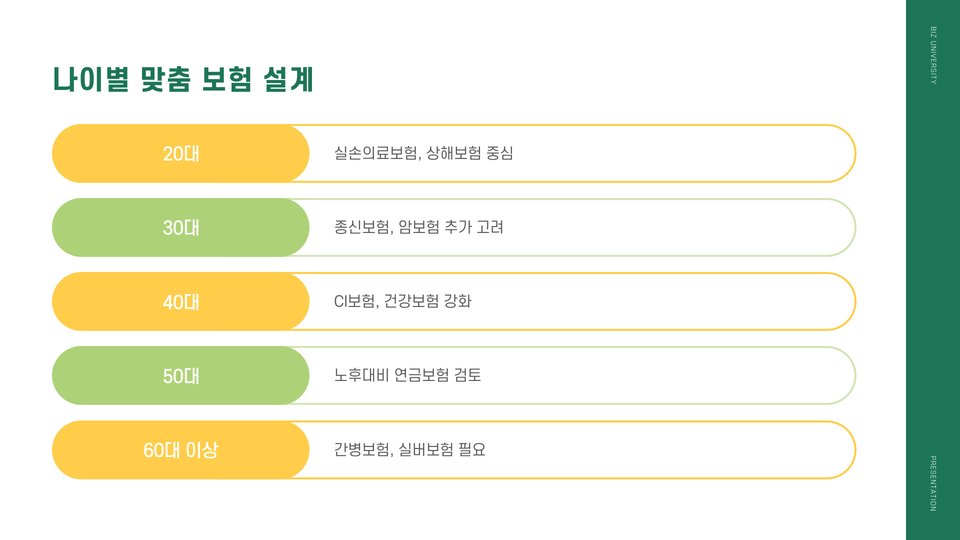This screenshot has height=540, width=960.
Task: Click the slide title 나이별 맞춤 보험 설계
Action: pos(183,80)
